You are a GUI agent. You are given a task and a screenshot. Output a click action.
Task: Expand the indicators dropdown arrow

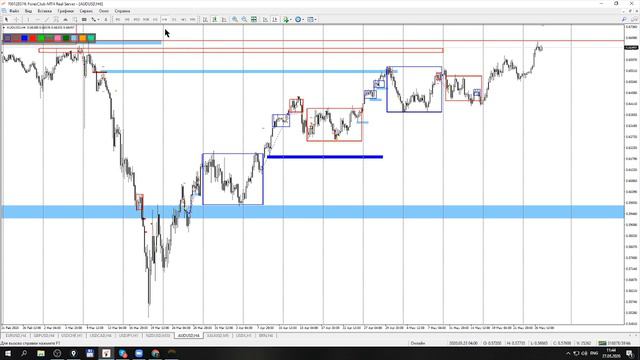[x=291, y=19]
